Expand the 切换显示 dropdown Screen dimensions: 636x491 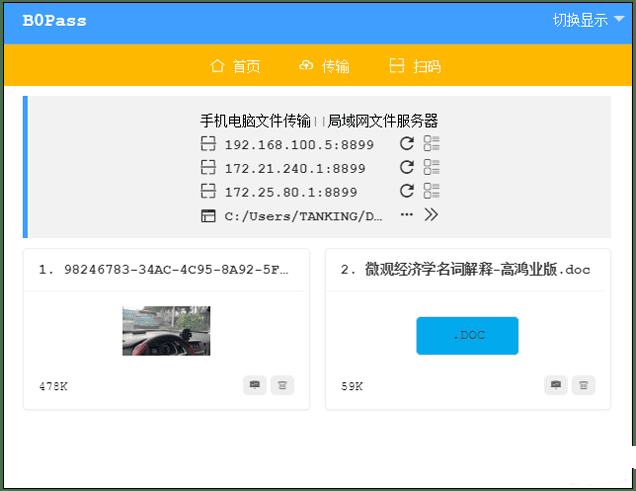coord(588,20)
